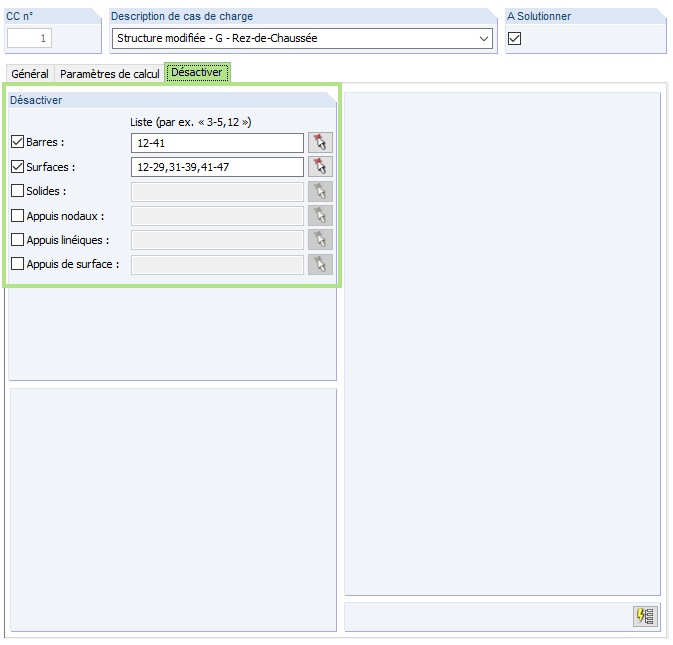Click the Appuis linéiques list field
Image resolution: width=673 pixels, height=645 pixels.
(x=217, y=239)
